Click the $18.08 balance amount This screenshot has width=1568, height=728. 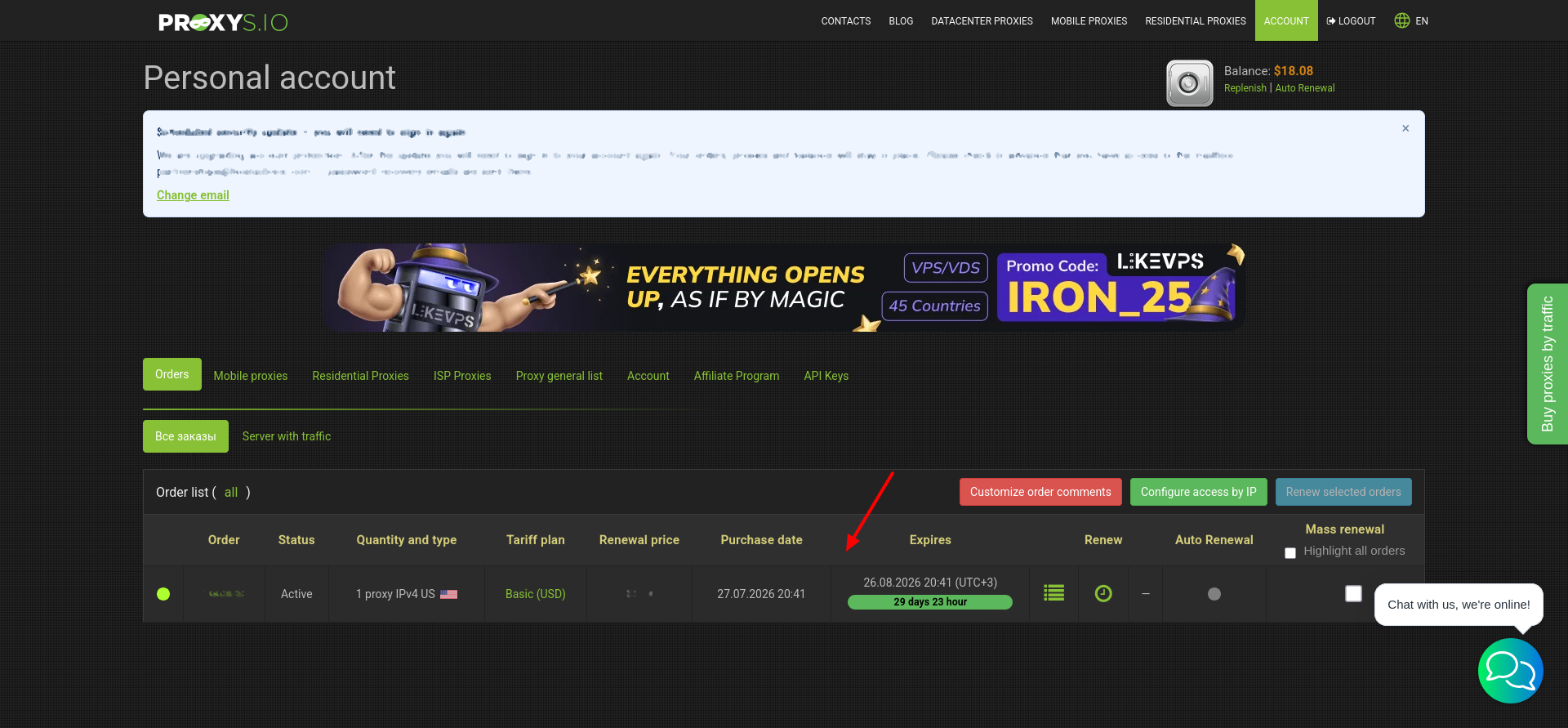1294,71
